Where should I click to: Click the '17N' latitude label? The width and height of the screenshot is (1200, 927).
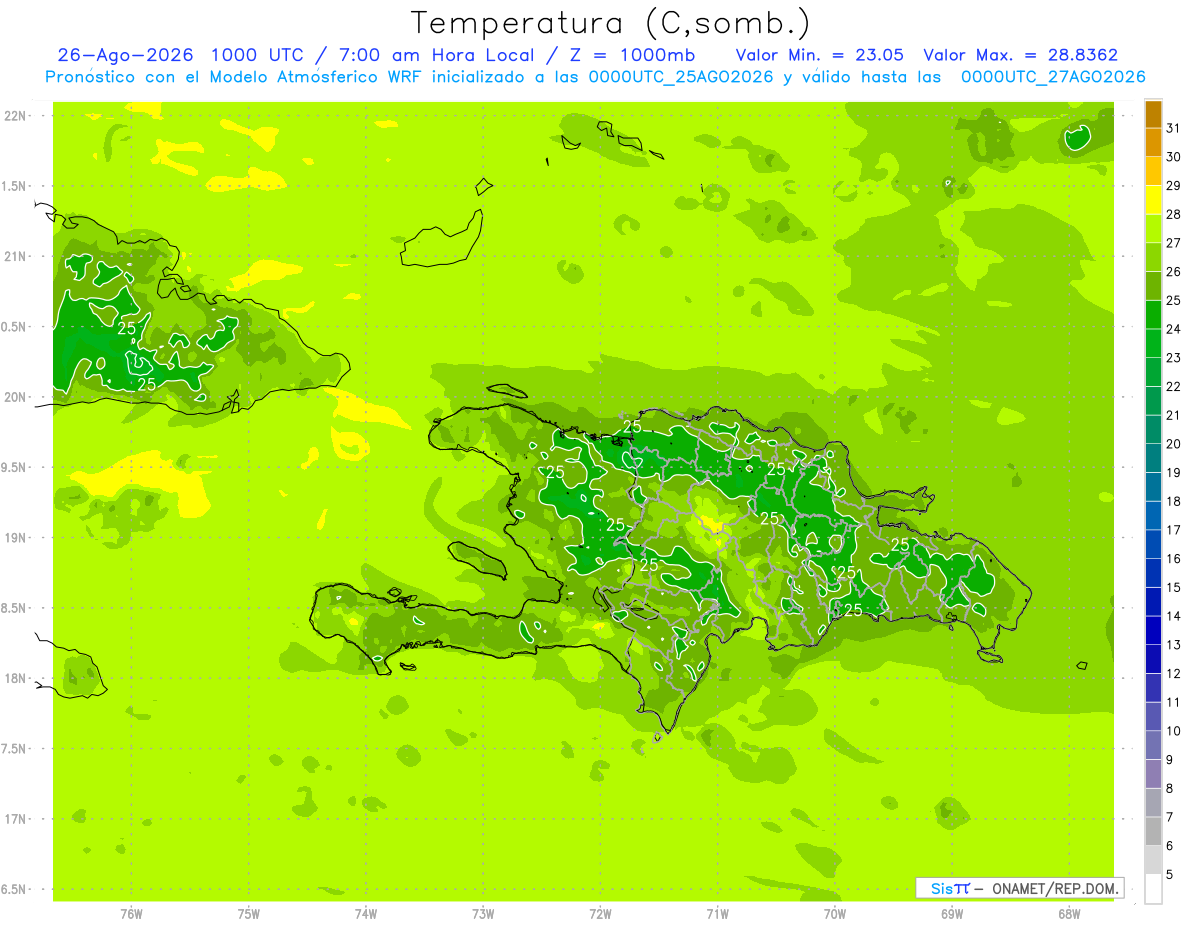(x=16, y=819)
